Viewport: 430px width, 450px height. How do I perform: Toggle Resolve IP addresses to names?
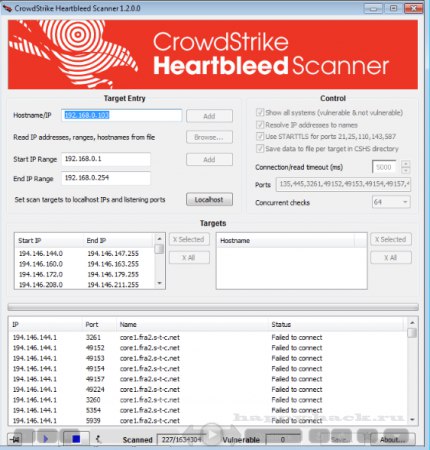[x=260, y=125]
